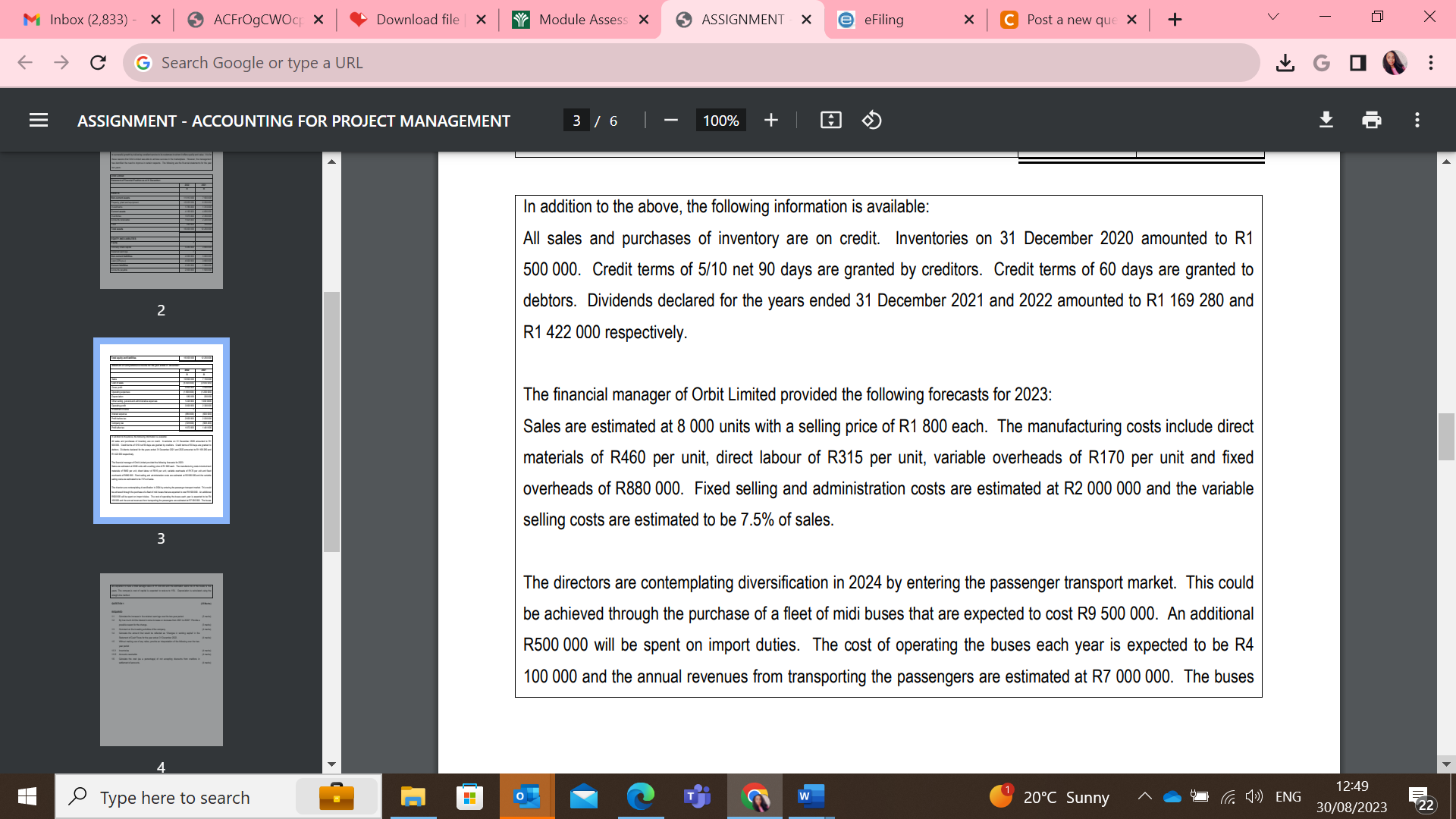
Task: Open Microsoft Word from taskbar
Action: coord(811,797)
